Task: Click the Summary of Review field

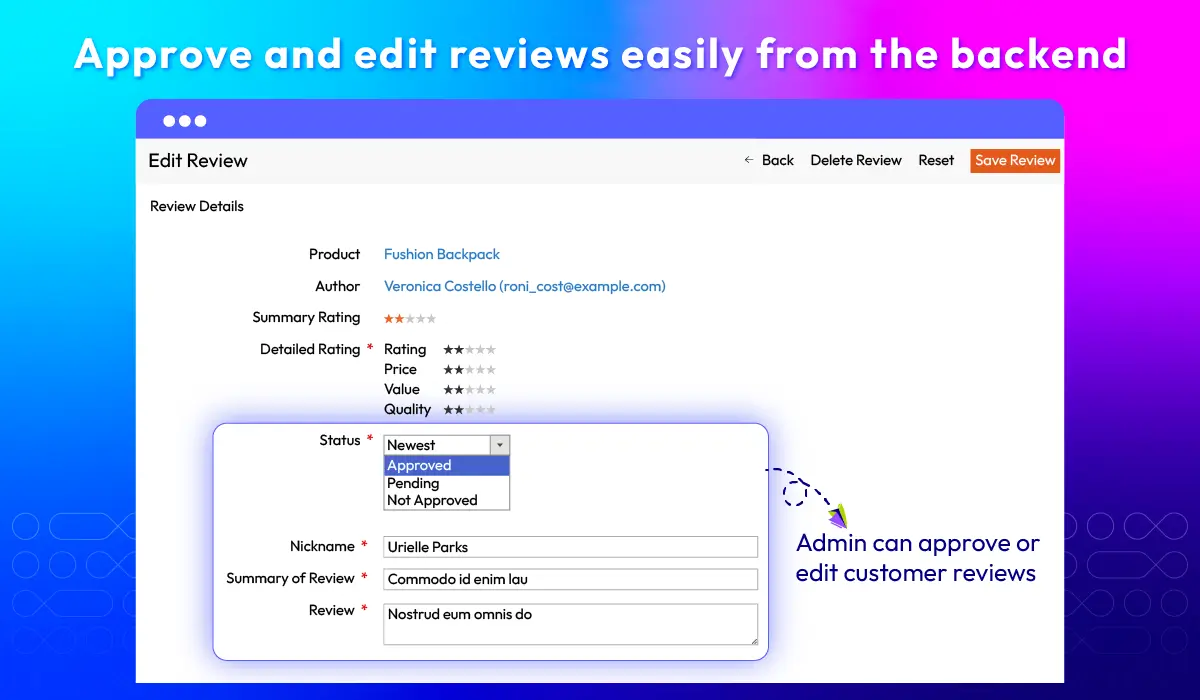Action: pyautogui.click(x=570, y=579)
